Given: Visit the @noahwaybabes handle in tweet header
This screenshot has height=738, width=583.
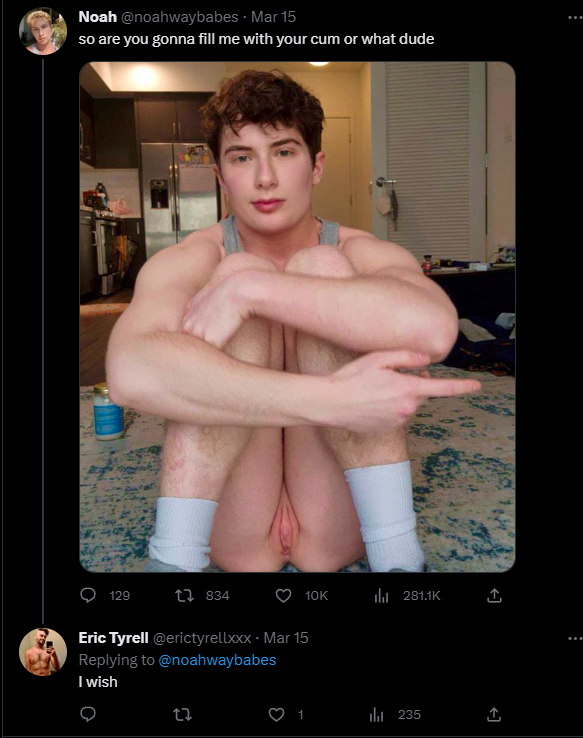Looking at the screenshot, I should pyautogui.click(x=180, y=17).
